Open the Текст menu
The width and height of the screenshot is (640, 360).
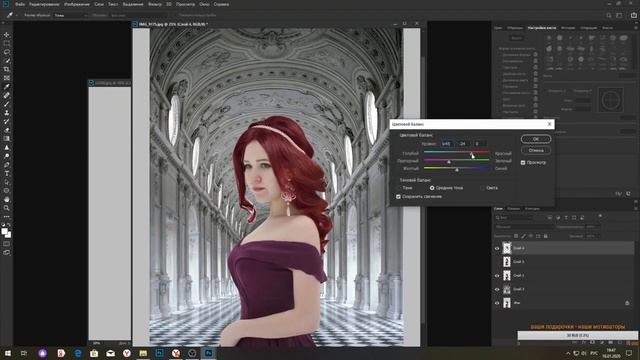point(113,4)
